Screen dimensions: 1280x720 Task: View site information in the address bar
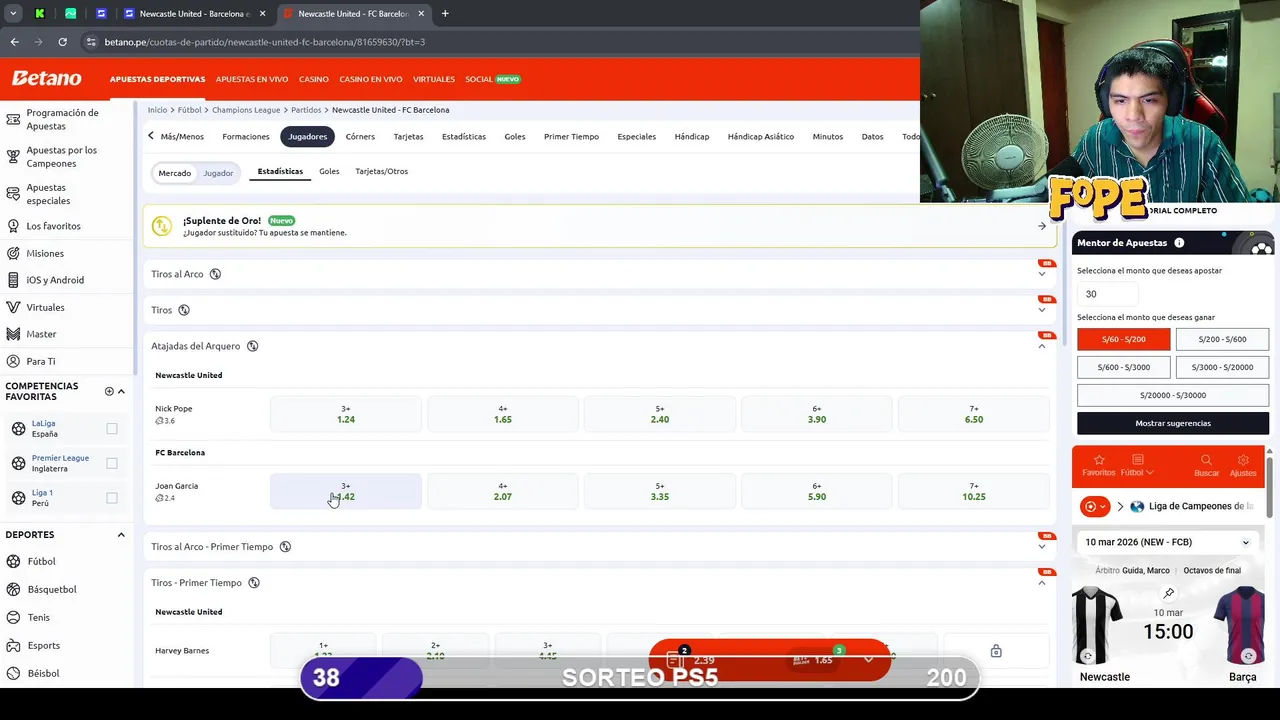click(x=91, y=42)
